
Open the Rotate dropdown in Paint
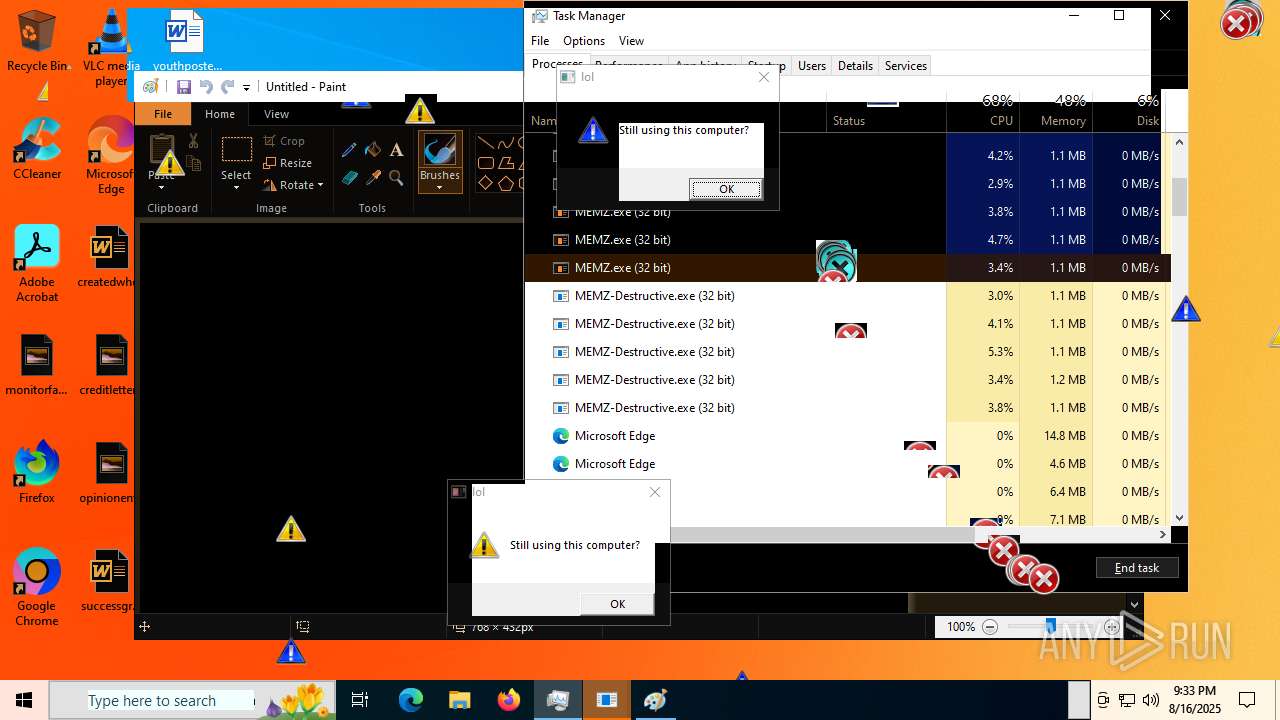[293, 185]
